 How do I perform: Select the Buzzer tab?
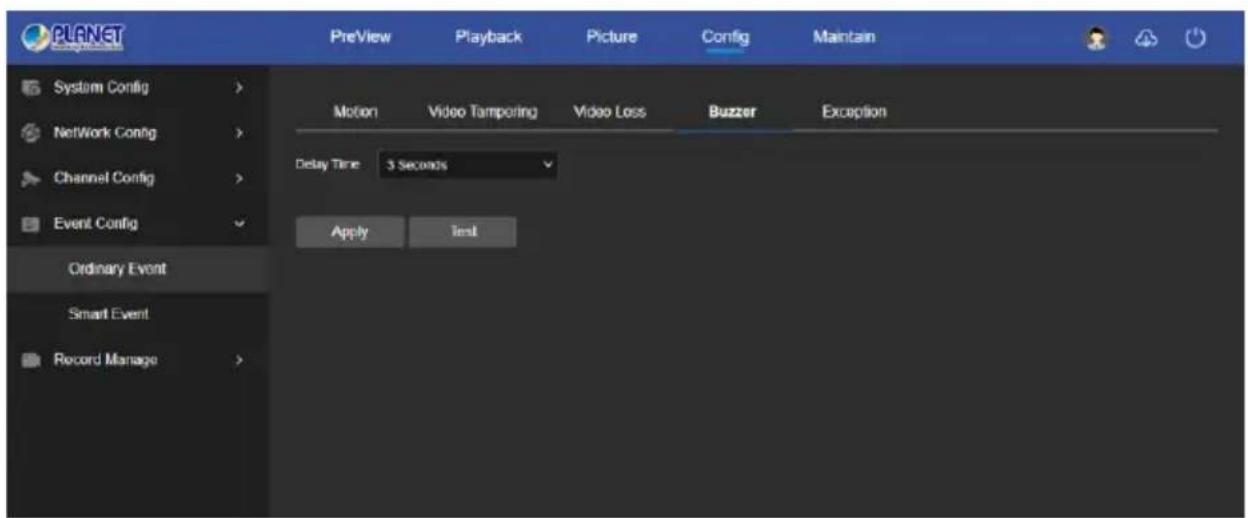pyautogui.click(x=732, y=113)
